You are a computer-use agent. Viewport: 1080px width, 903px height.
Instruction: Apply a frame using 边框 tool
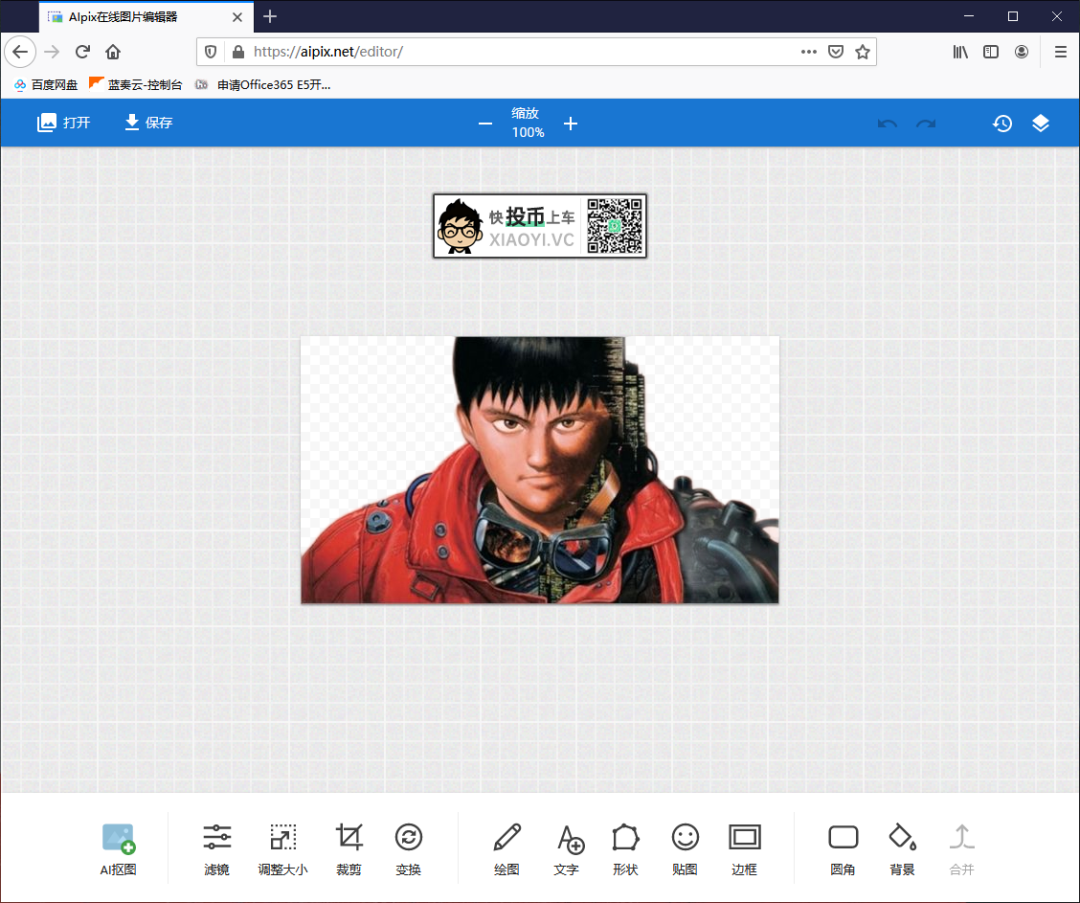745,848
